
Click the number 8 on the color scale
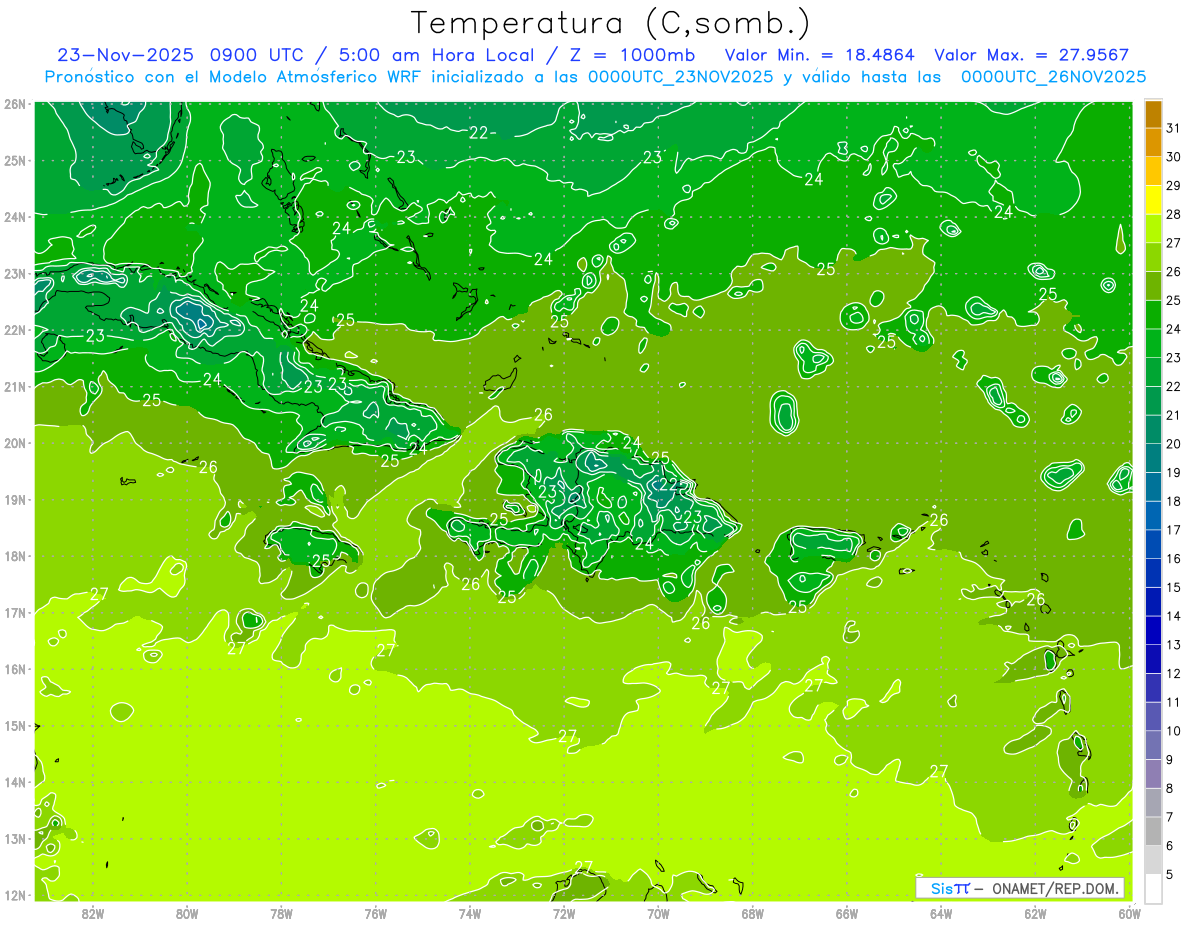1170,788
